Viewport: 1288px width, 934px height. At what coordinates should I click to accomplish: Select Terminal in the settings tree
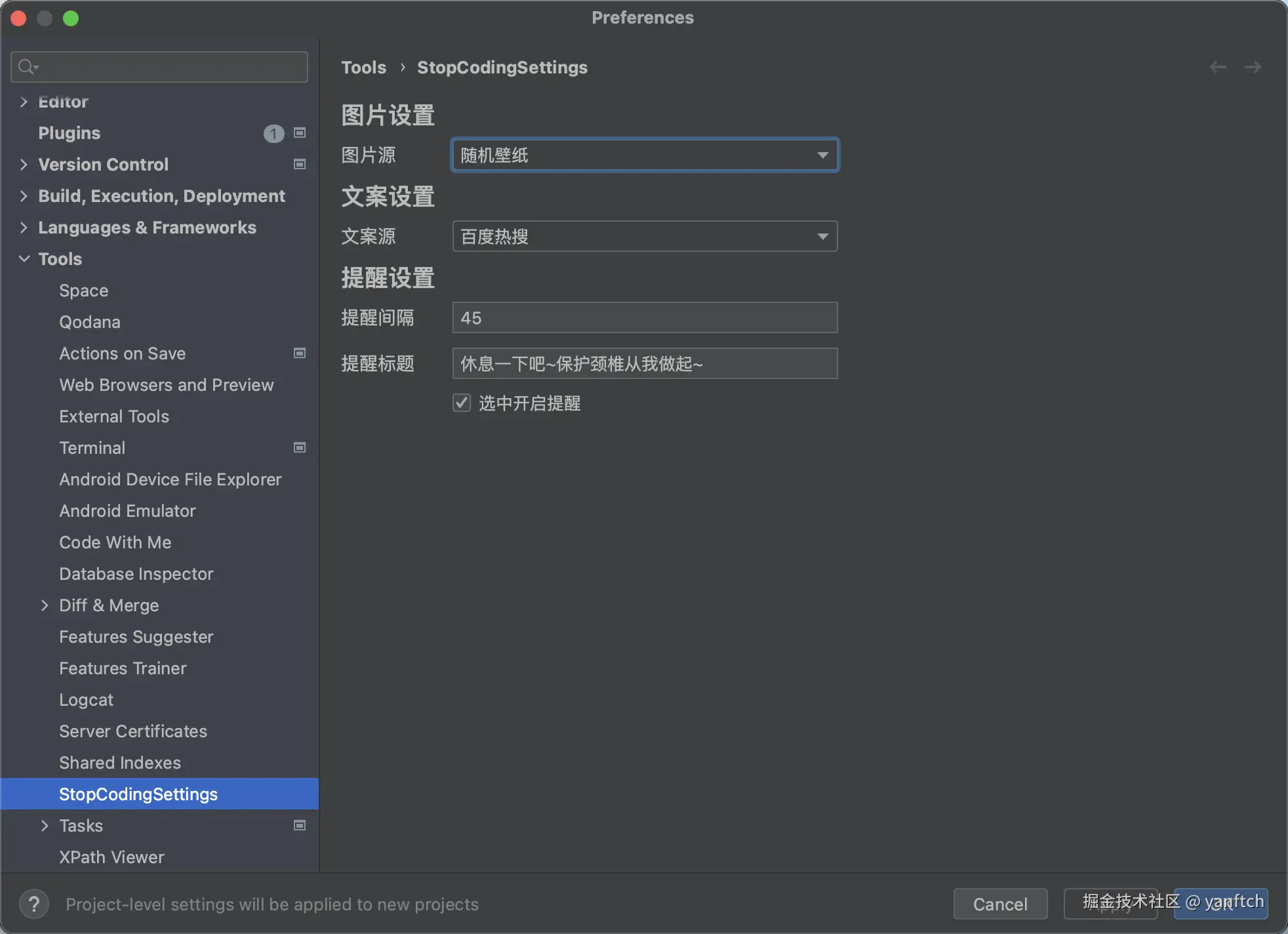(92, 448)
